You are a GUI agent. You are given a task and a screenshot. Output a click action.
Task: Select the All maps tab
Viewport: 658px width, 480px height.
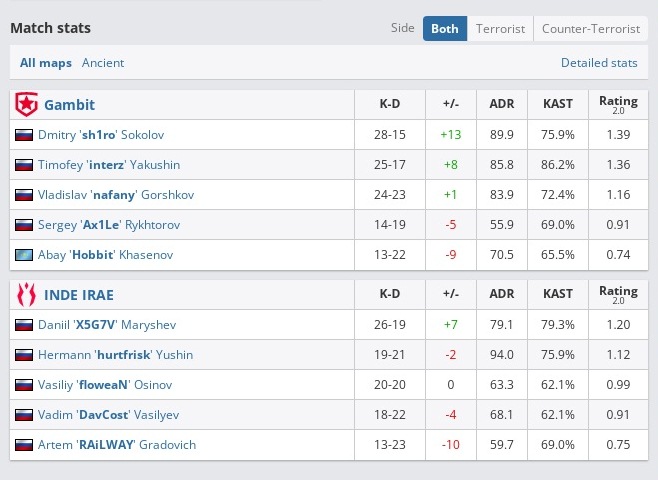pos(46,63)
